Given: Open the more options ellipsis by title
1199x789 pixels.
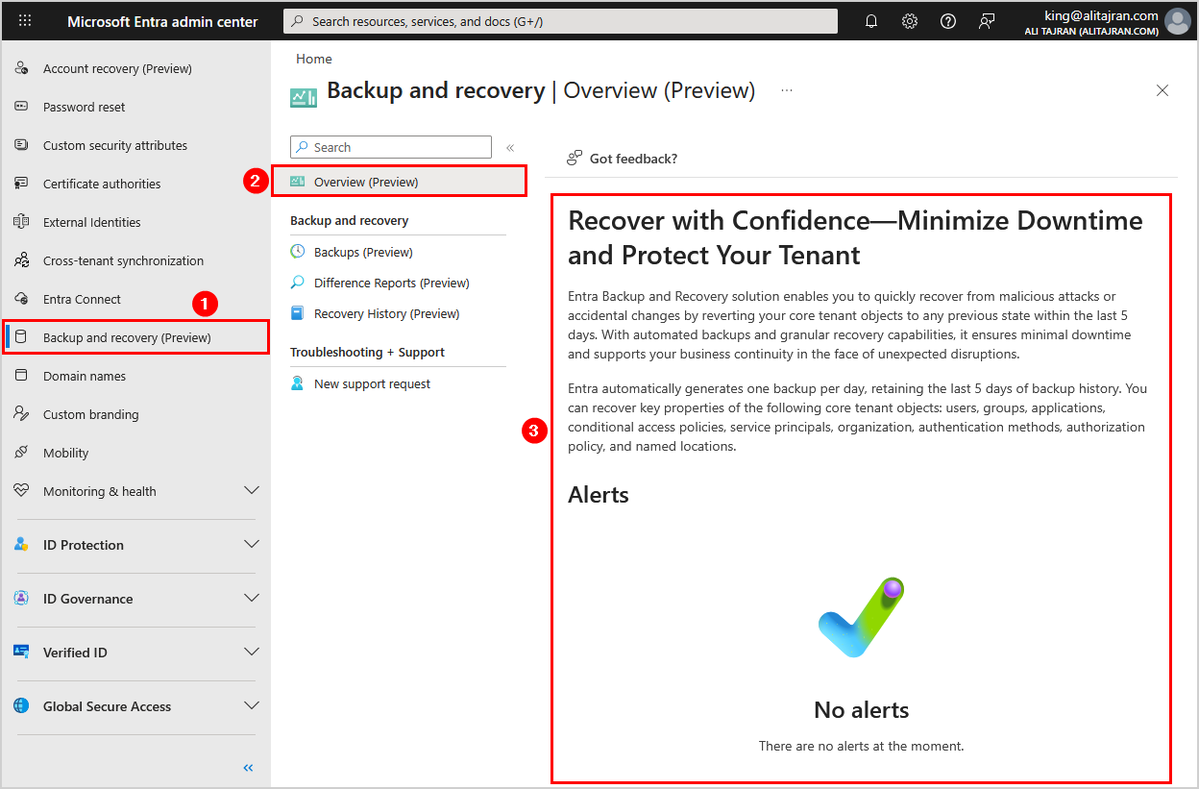Looking at the screenshot, I should click(787, 91).
